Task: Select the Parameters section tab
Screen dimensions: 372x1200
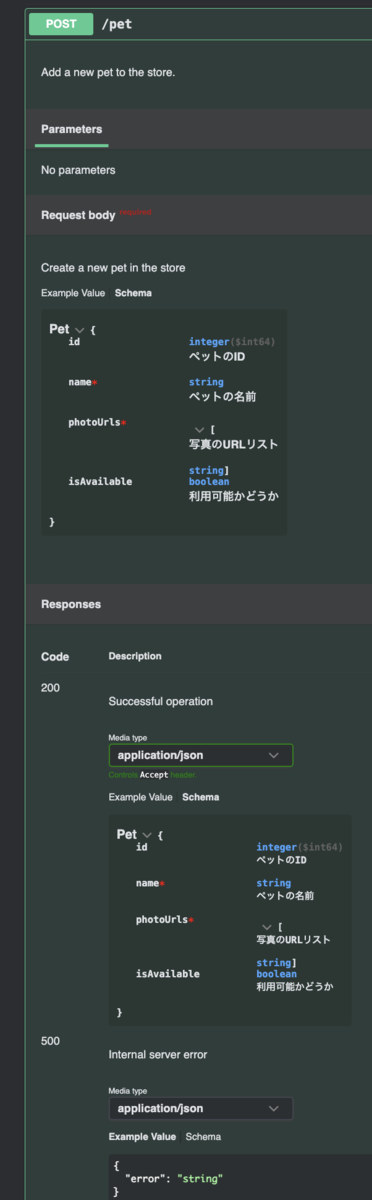Action: (71, 129)
